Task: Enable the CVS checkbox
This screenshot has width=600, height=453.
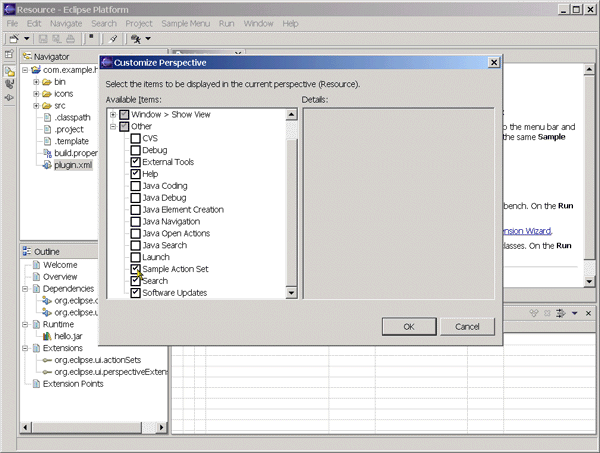Action: [x=135, y=138]
